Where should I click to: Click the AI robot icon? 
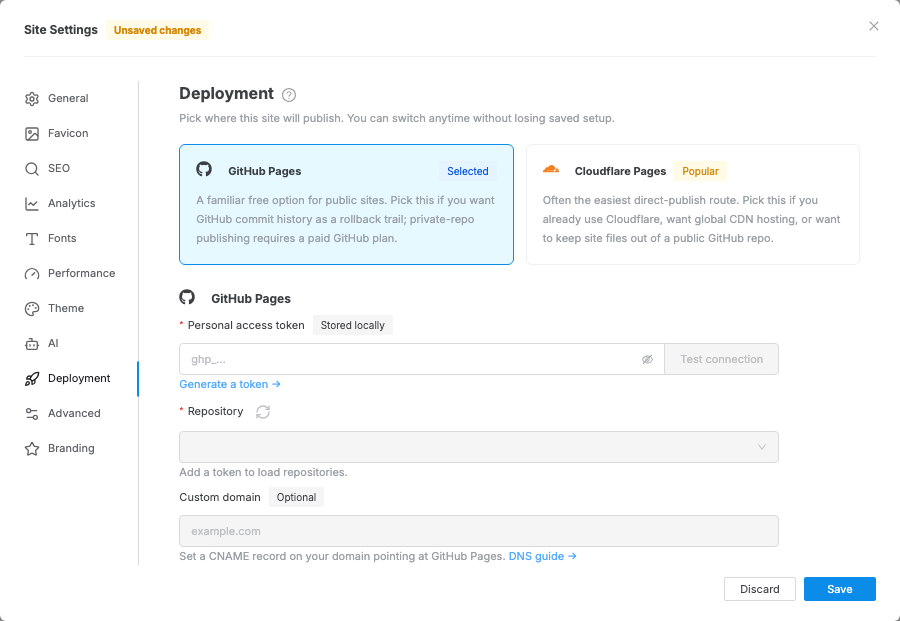(x=32, y=344)
